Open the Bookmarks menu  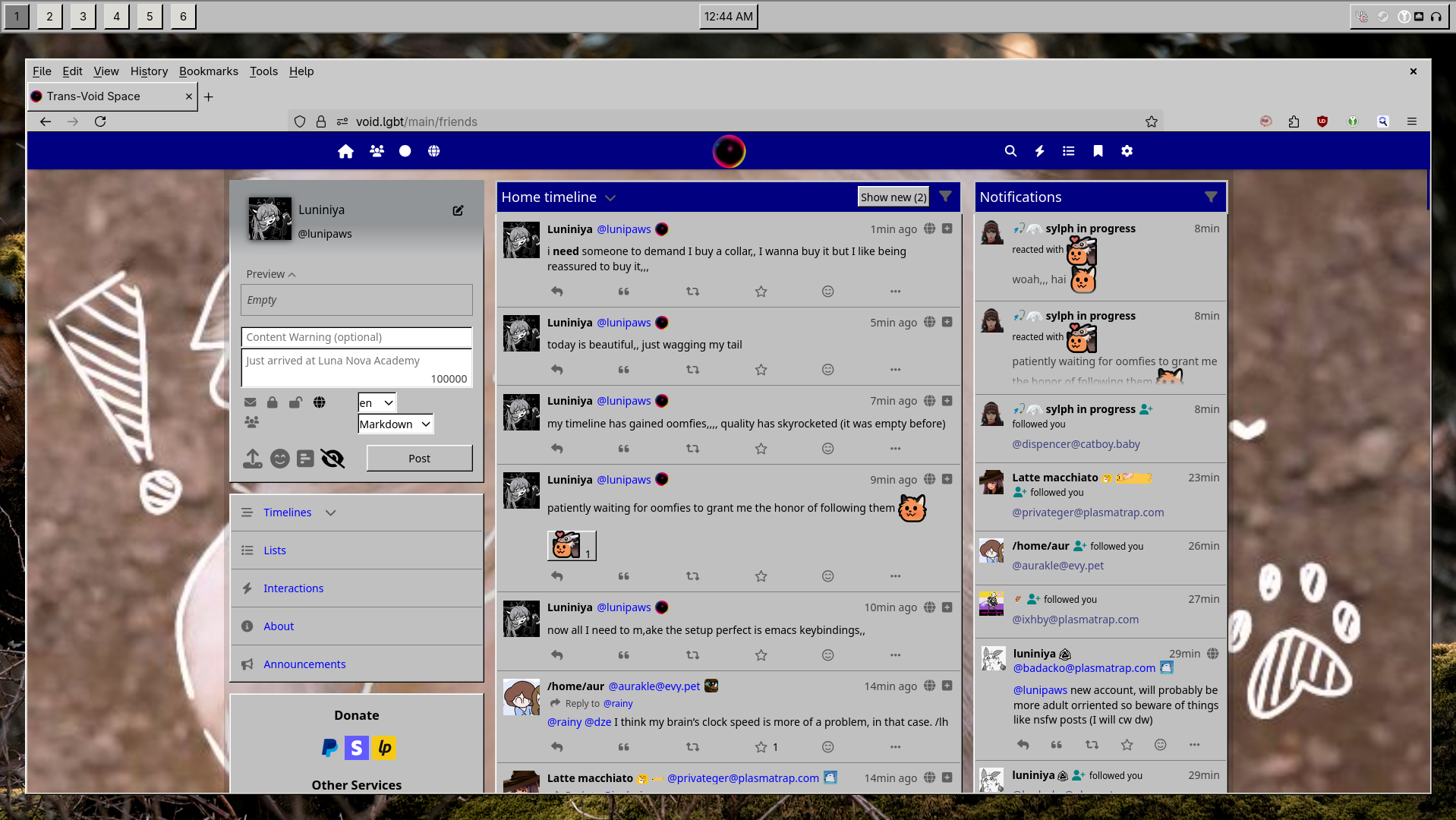208,71
